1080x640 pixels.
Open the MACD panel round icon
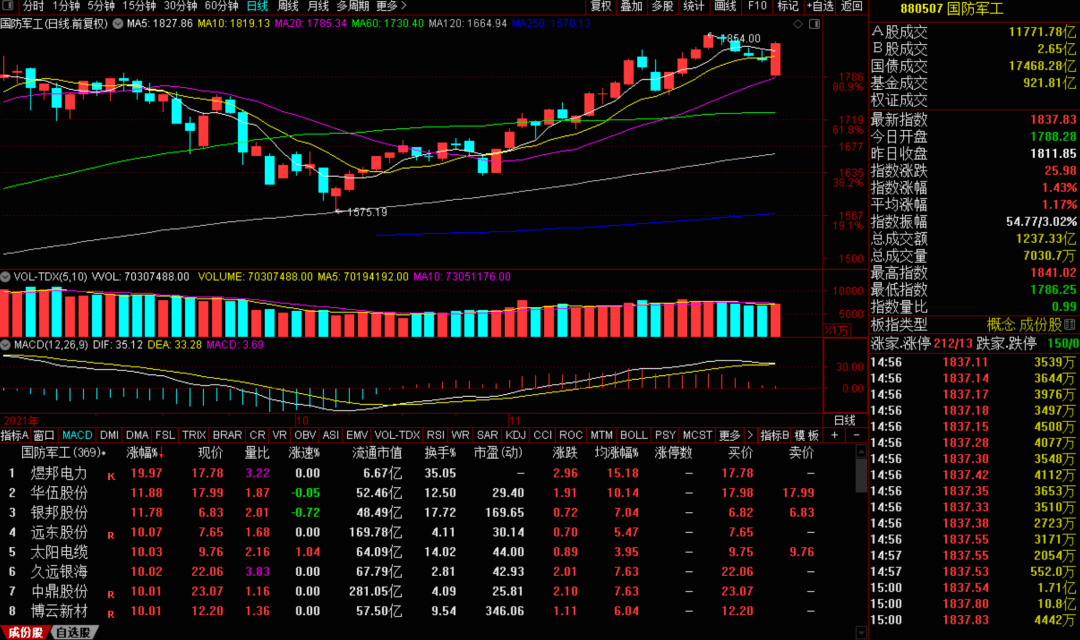pyautogui.click(x=6, y=344)
